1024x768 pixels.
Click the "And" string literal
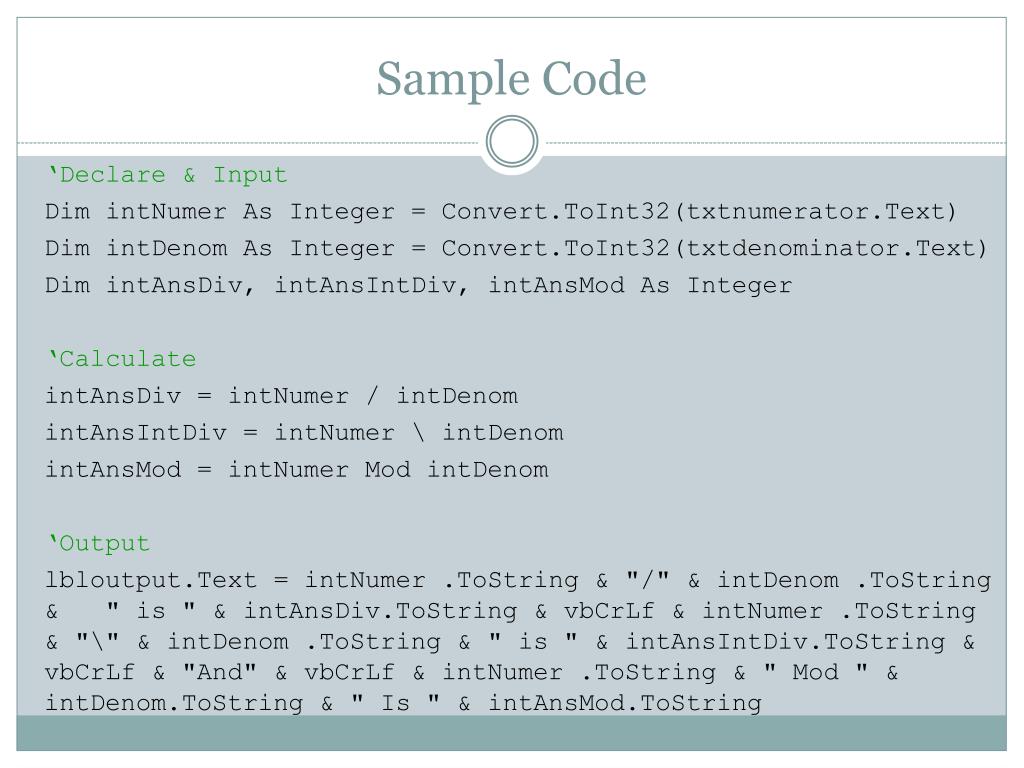[220, 672]
